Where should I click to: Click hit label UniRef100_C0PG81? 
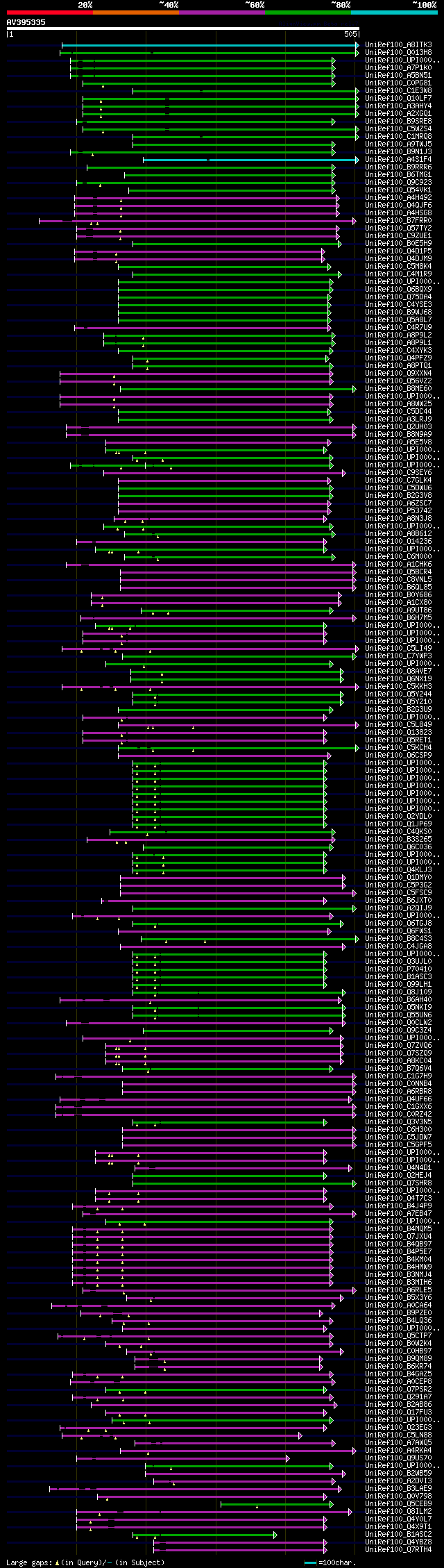[398, 83]
